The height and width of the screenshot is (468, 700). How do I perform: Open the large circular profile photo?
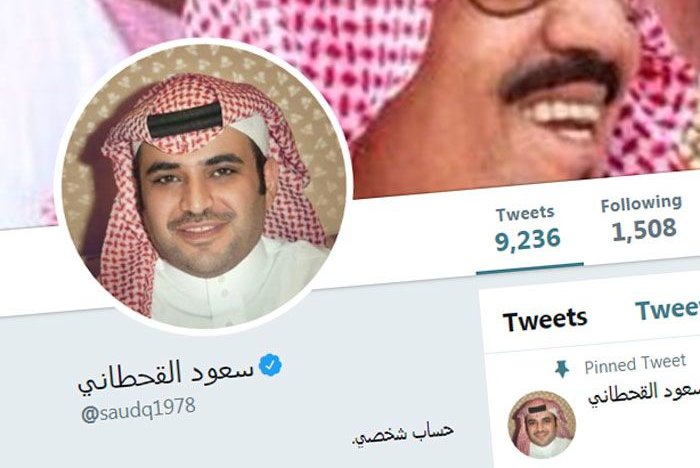pyautogui.click(x=204, y=186)
